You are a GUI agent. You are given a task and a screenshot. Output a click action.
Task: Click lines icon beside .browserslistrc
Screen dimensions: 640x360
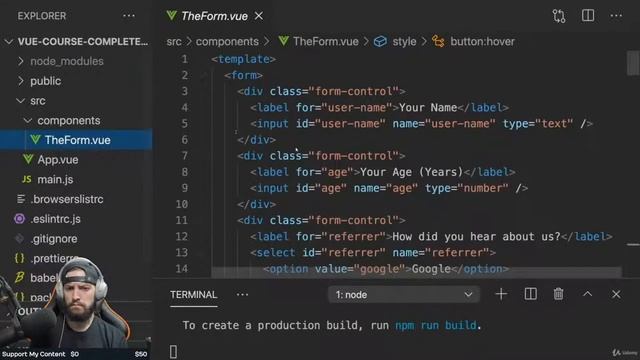point(20,199)
